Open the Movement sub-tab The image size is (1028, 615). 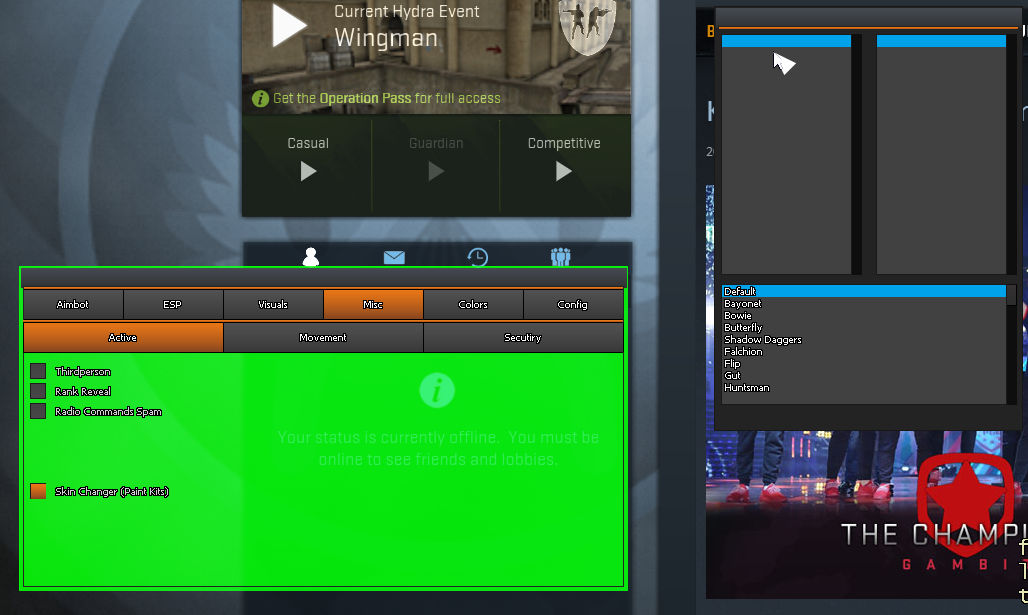coord(323,338)
